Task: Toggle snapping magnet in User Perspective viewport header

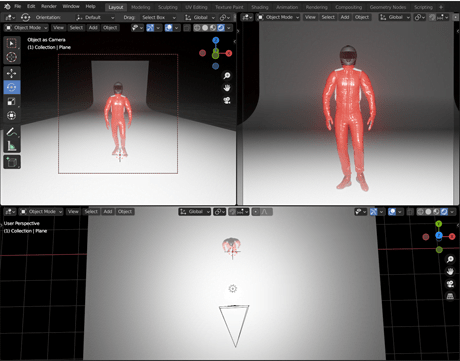Action: [232, 212]
